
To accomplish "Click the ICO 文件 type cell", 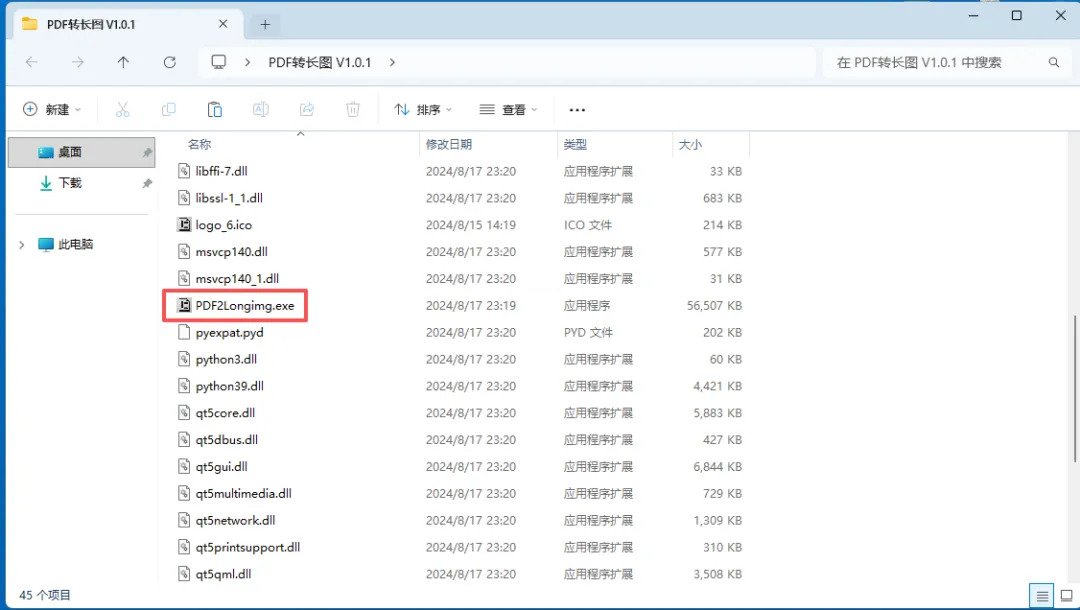I will (x=588, y=224).
